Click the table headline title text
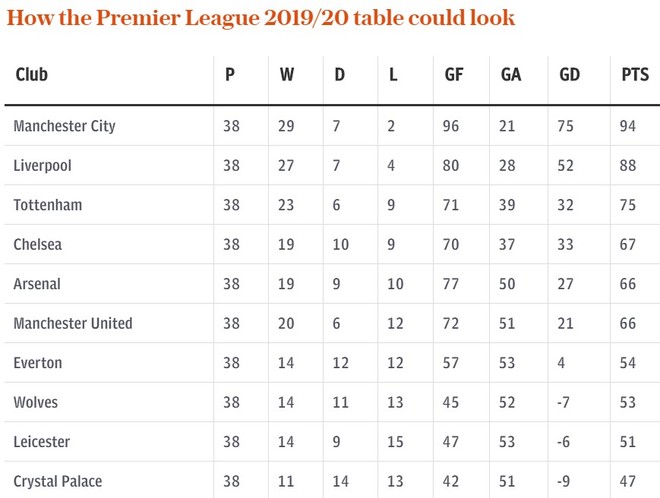The image size is (660, 498). point(261,19)
